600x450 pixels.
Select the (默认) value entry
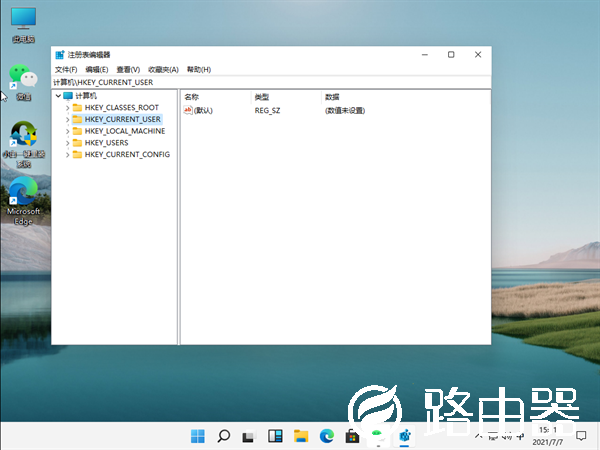[203, 111]
